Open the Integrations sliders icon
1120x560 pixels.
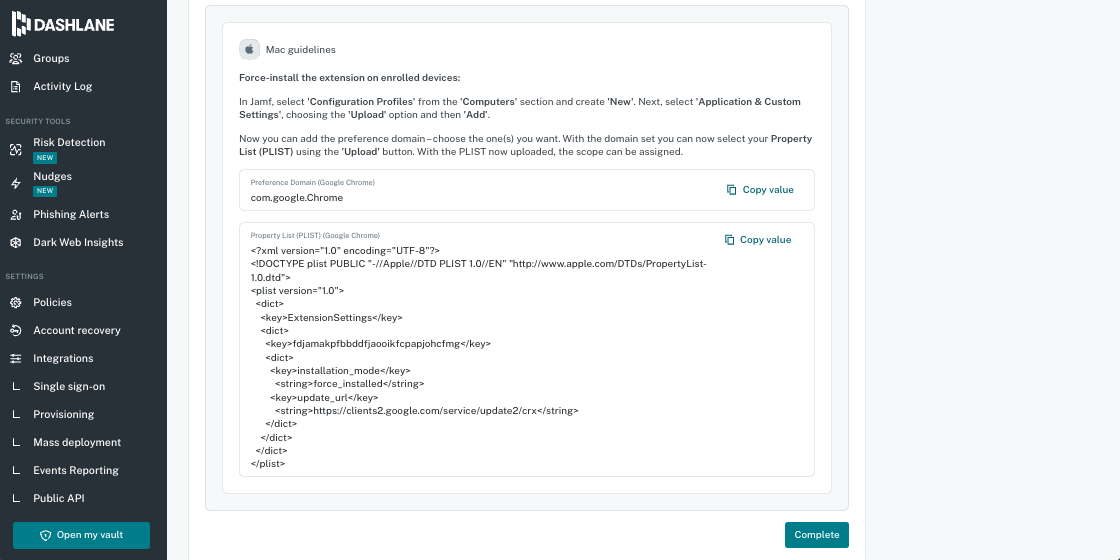pos(16,359)
